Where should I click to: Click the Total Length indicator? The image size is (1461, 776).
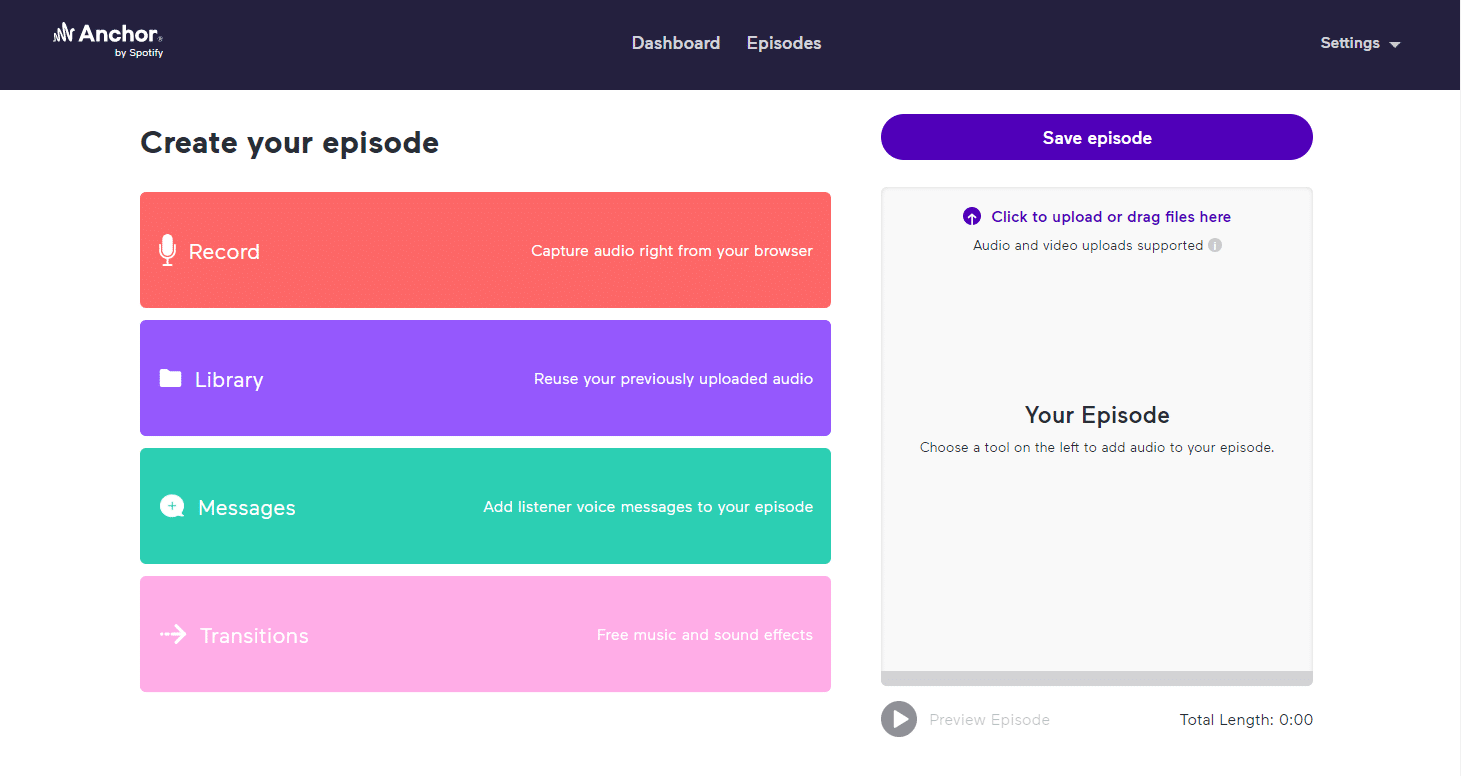[1245, 719]
